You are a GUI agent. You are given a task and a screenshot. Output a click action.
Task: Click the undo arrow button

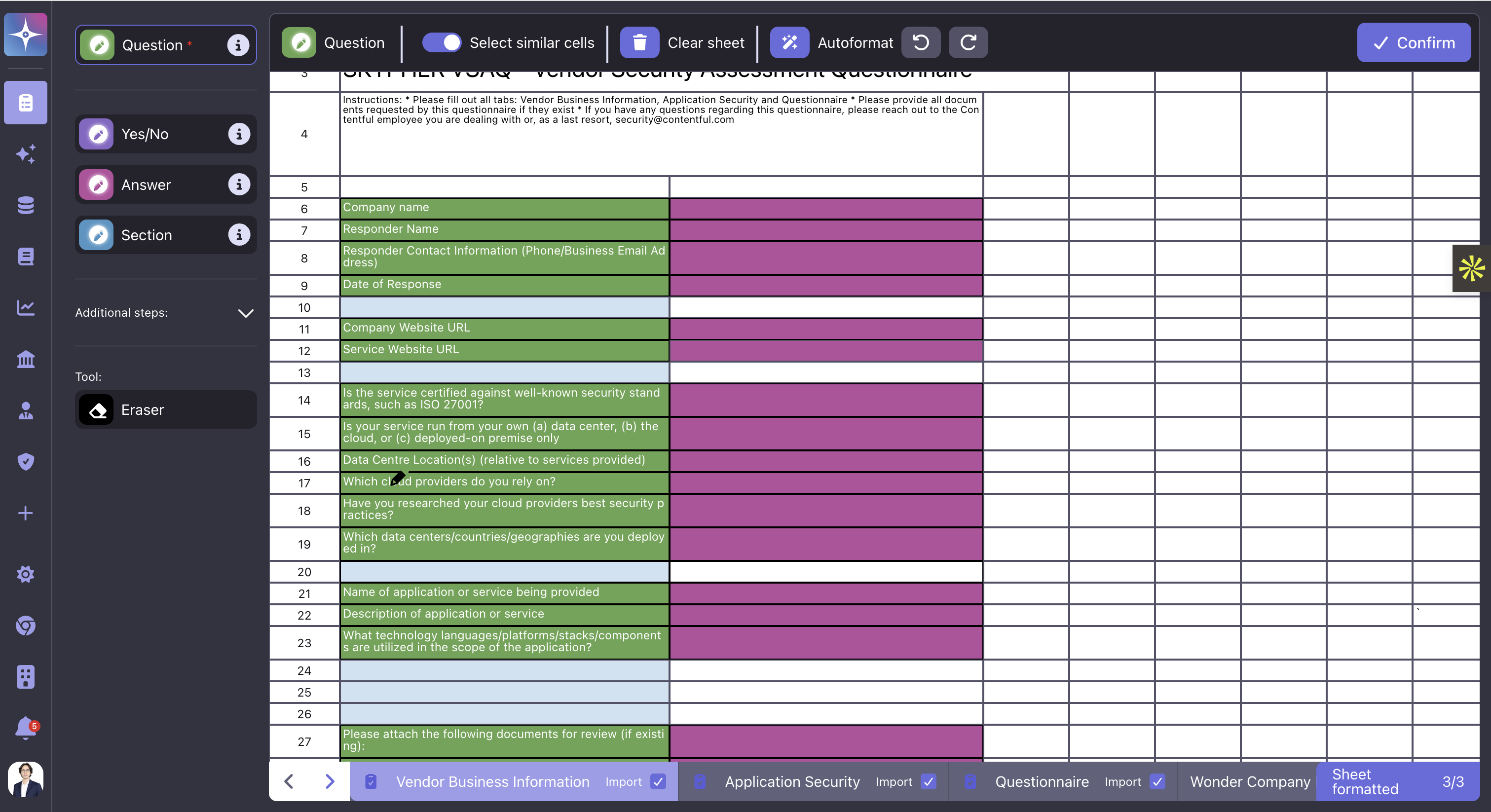(x=921, y=43)
